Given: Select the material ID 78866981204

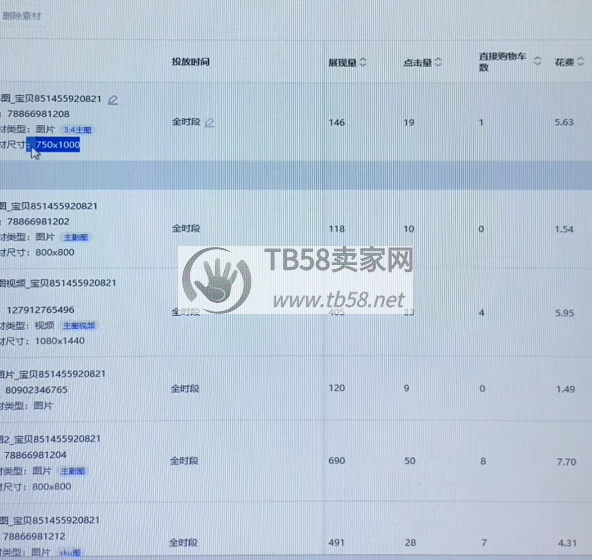Looking at the screenshot, I should 35,455.
